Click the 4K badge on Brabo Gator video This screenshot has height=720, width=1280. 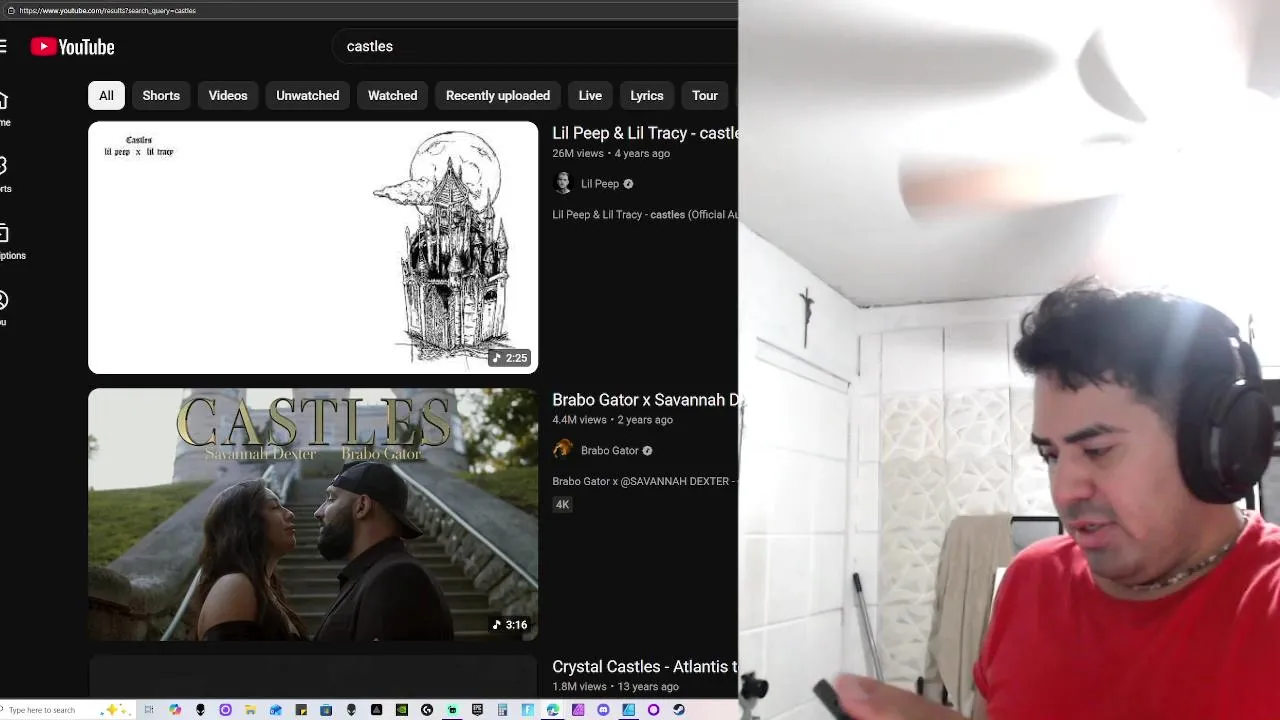tap(562, 504)
